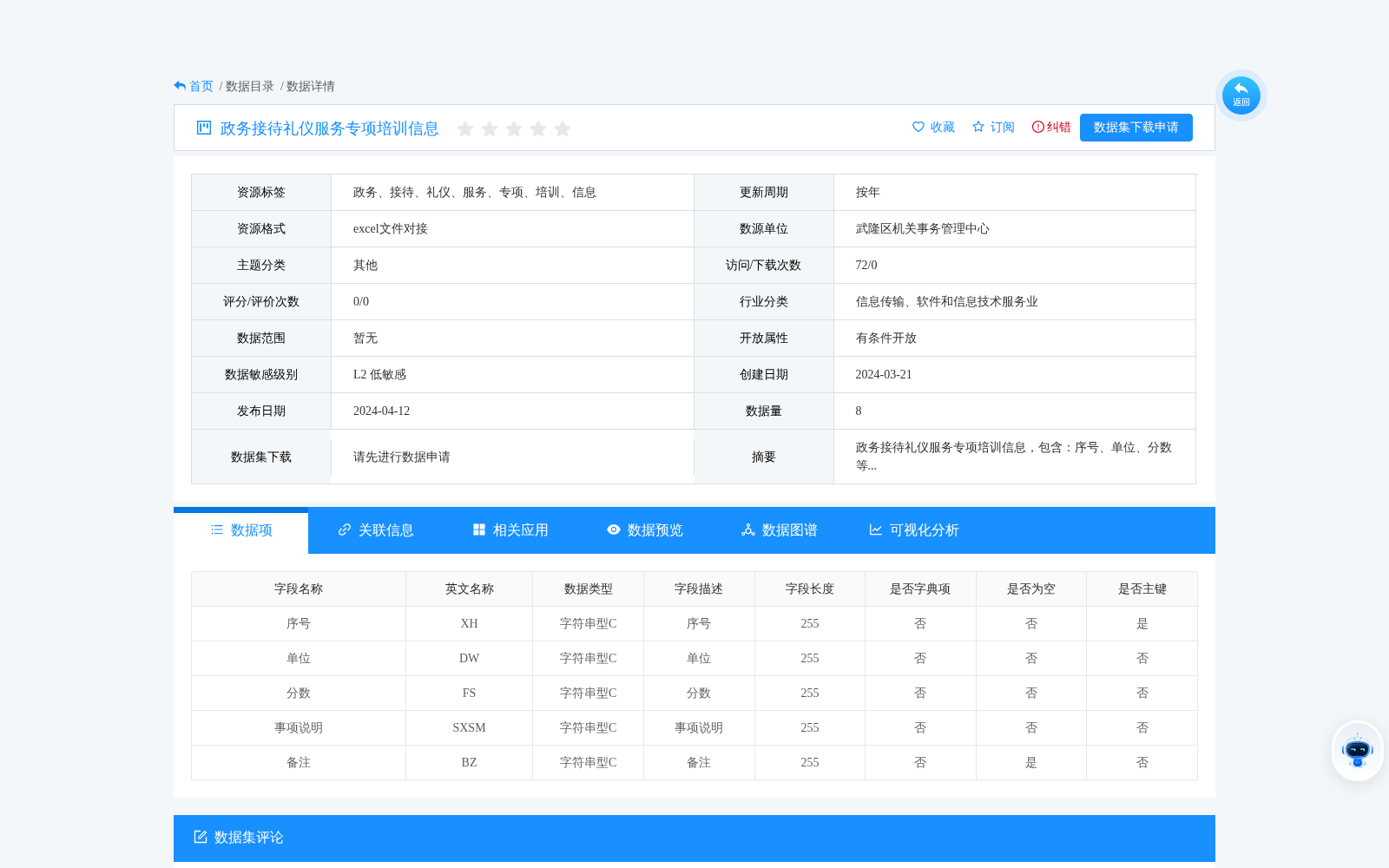Click the 255 length in 单位 row

(x=810, y=659)
